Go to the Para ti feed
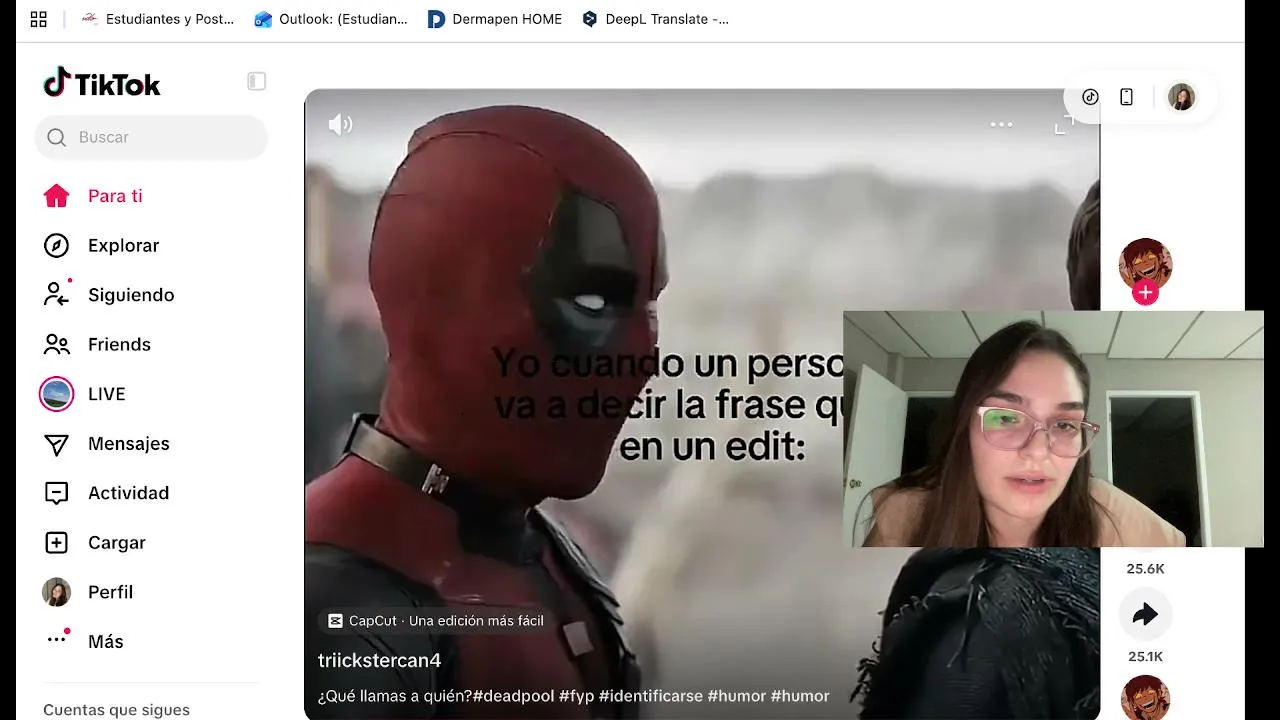The image size is (1280, 720). (115, 196)
